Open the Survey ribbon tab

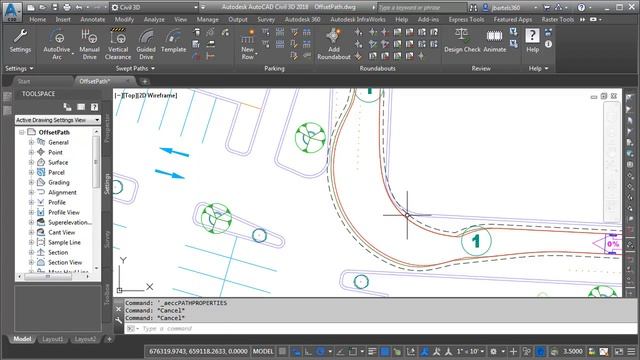266,20
